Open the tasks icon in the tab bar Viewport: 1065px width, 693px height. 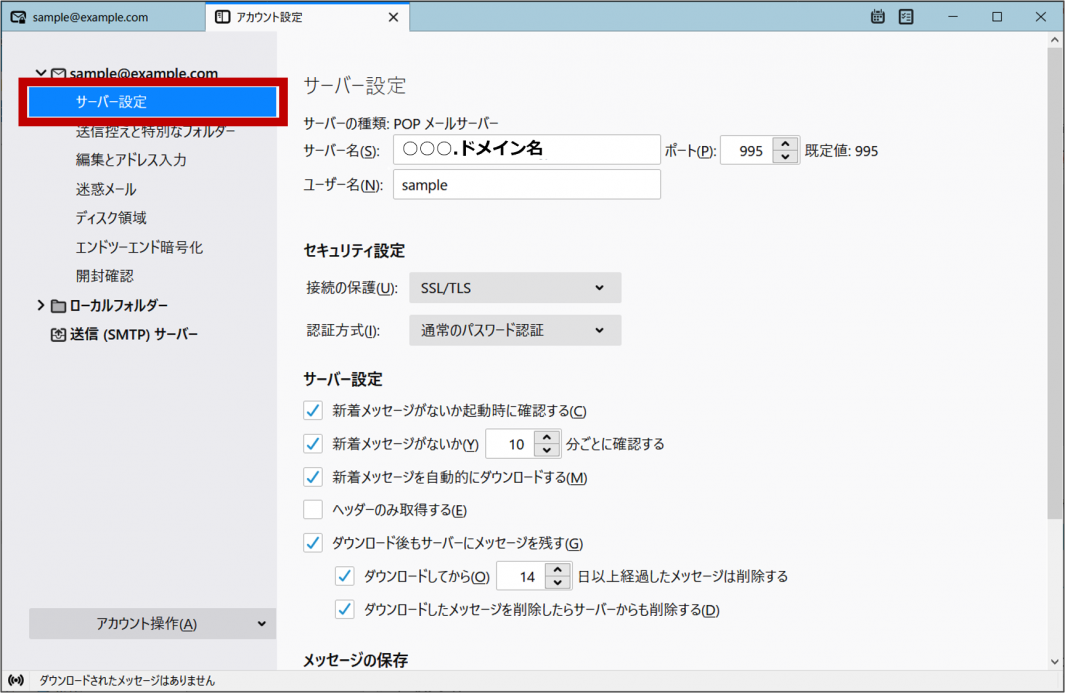906,17
